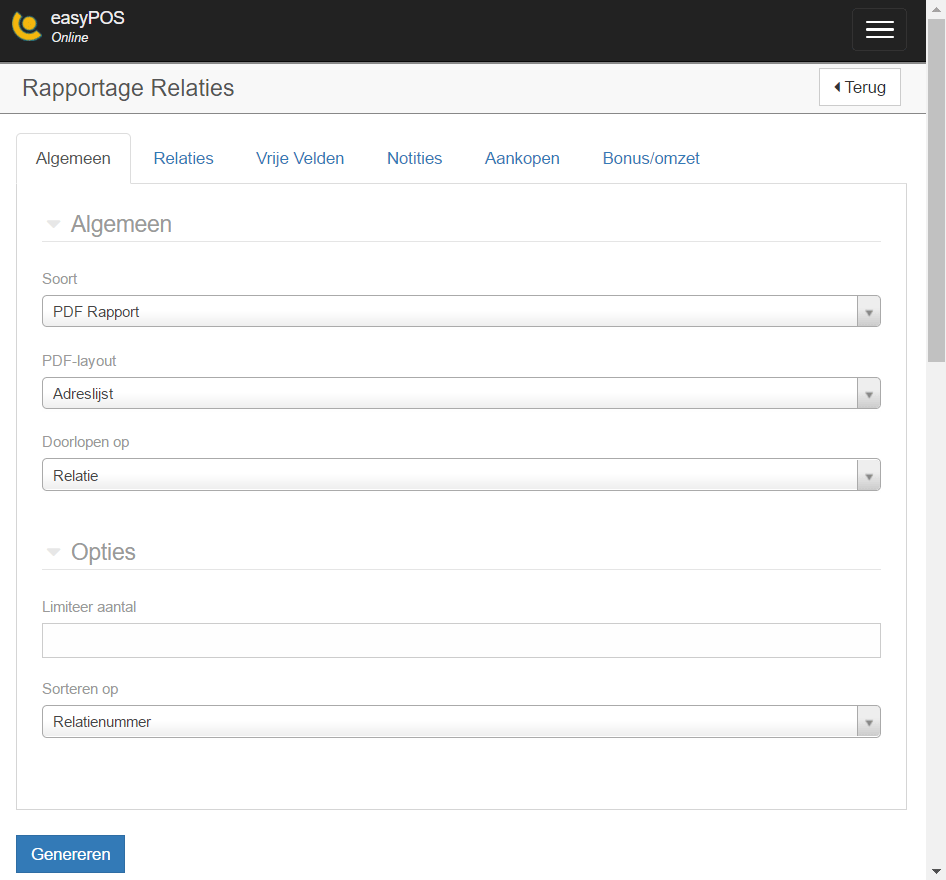Click the scrollbar up arrow
946x880 pixels.
936,8
